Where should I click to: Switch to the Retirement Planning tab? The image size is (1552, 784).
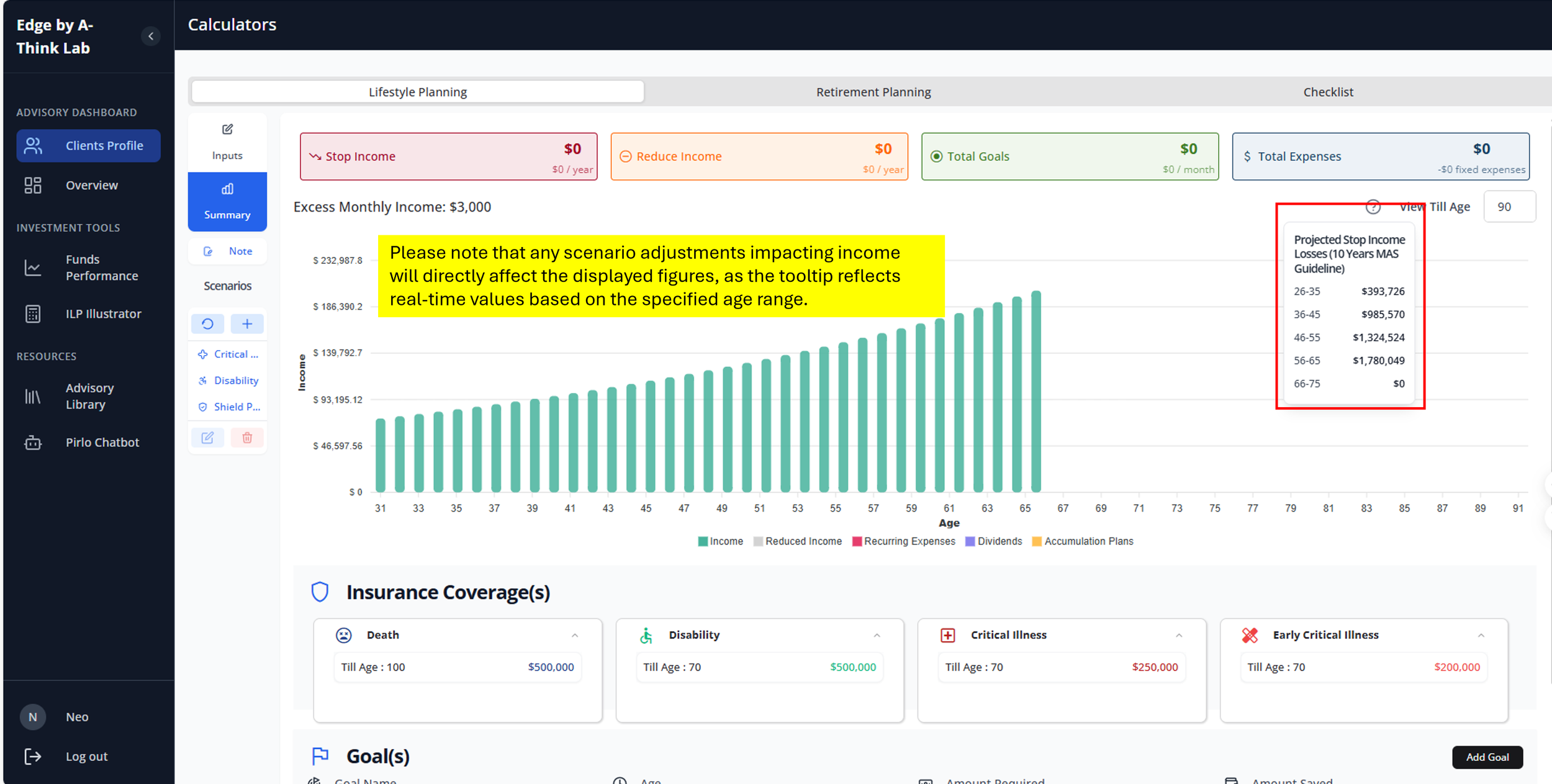tap(873, 92)
